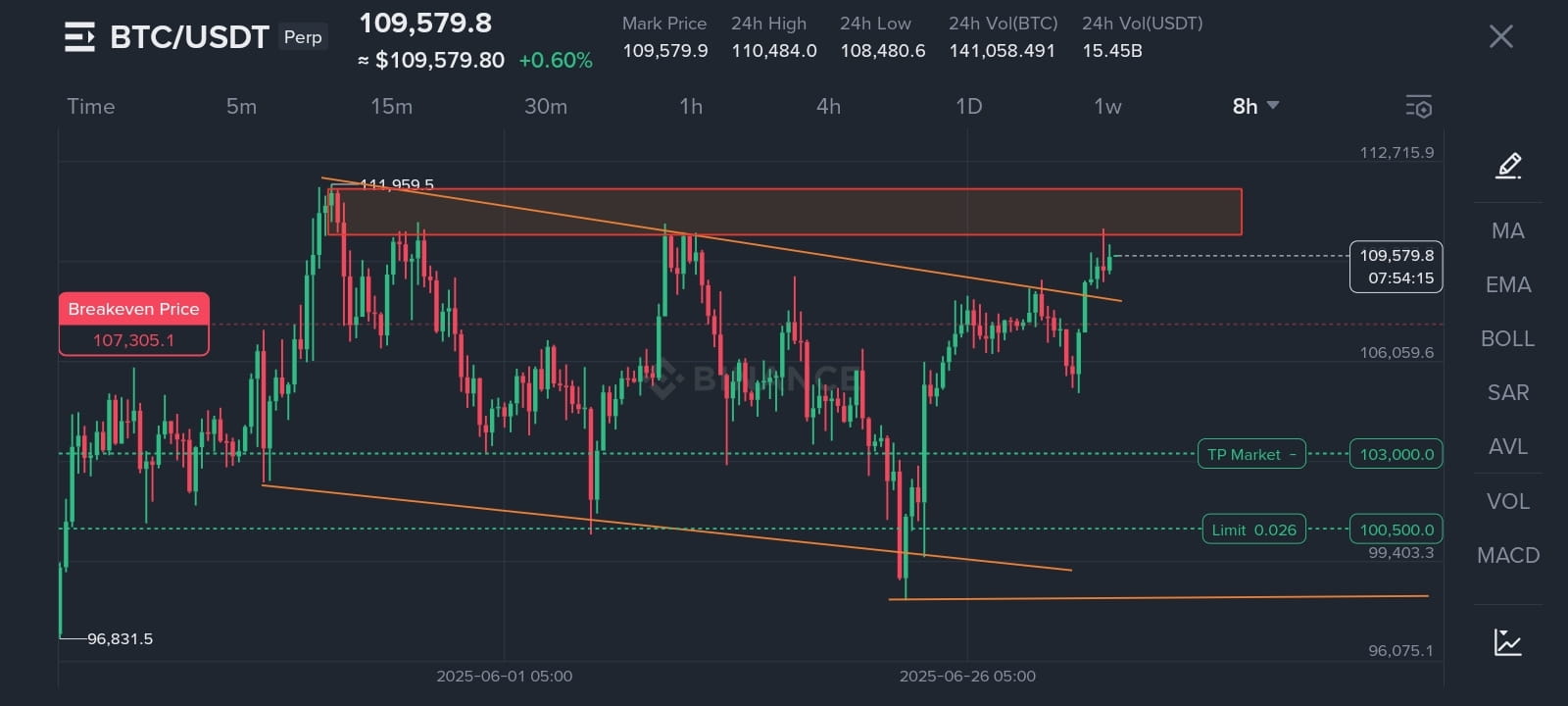Click the 2025-06-26 05:00 date label
The width and height of the screenshot is (1568, 706).
click(967, 676)
